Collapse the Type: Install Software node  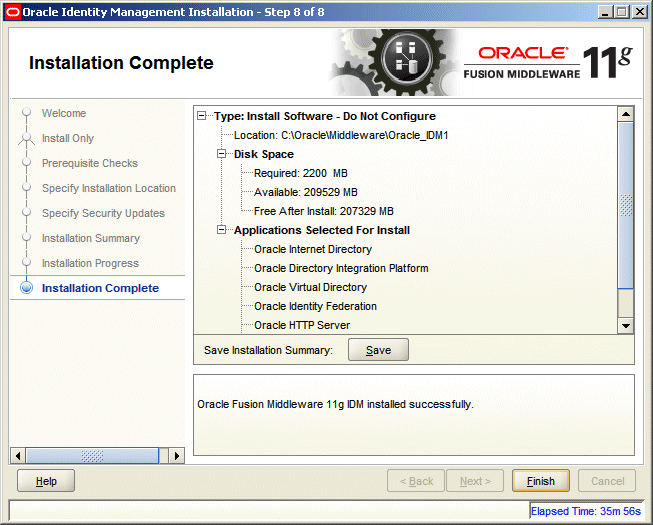[202, 116]
